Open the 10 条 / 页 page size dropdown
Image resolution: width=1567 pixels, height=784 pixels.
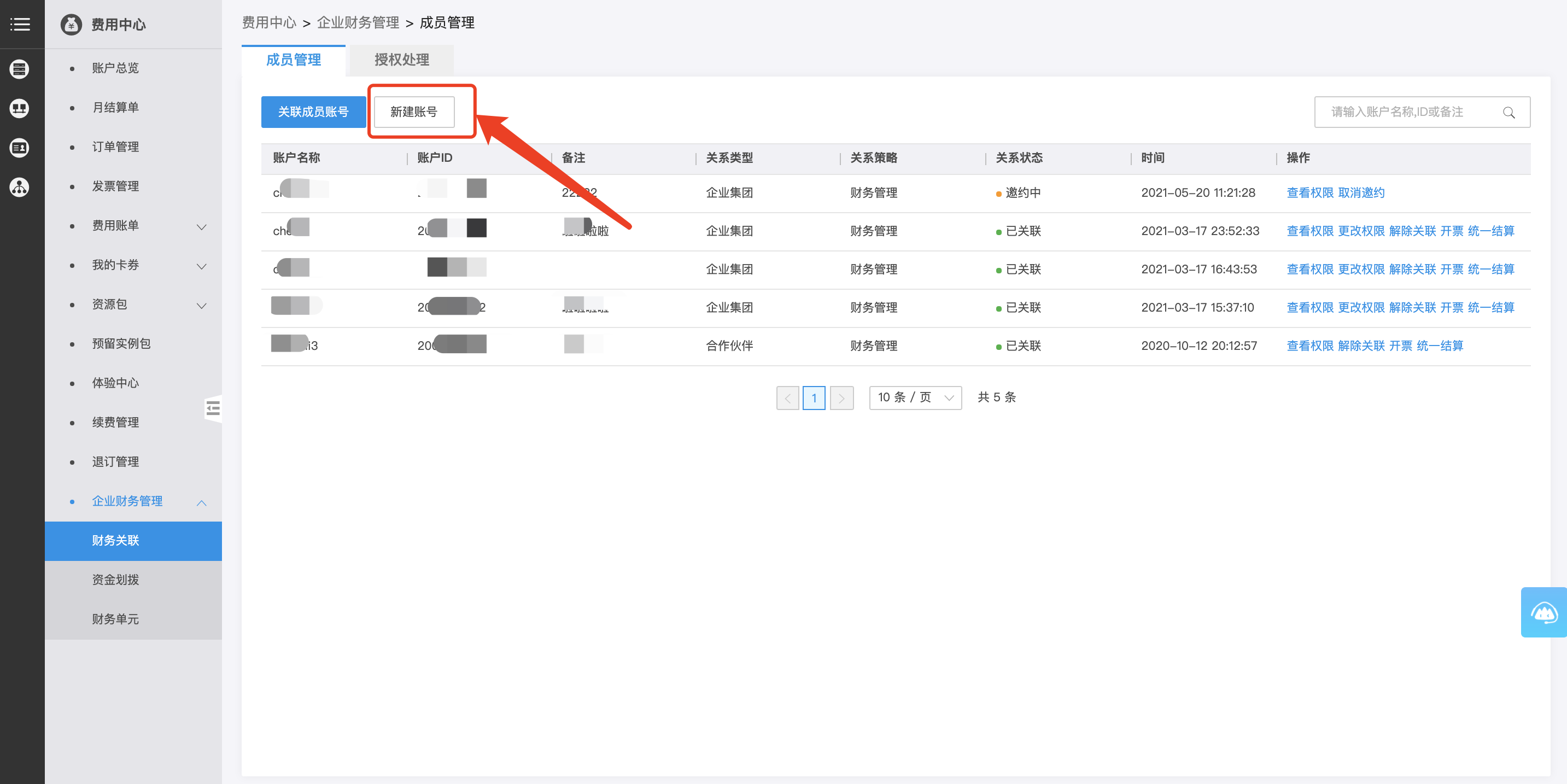[x=915, y=398]
